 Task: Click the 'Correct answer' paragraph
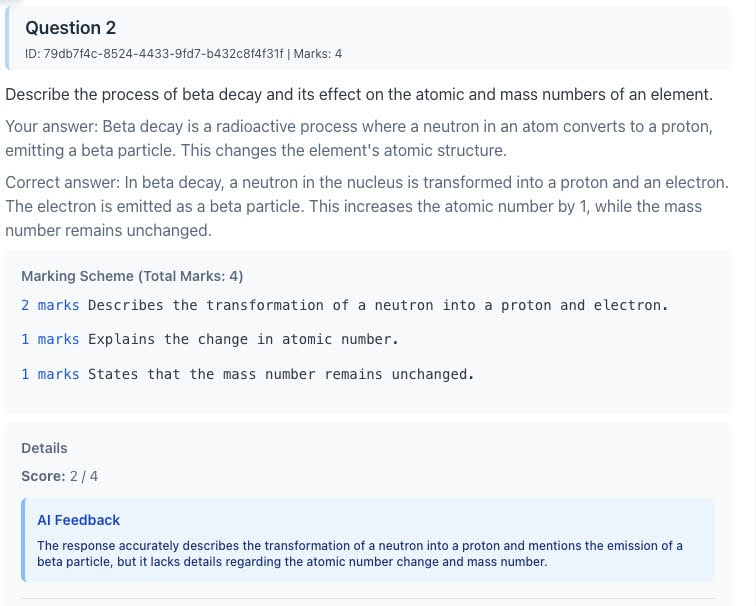click(x=367, y=206)
